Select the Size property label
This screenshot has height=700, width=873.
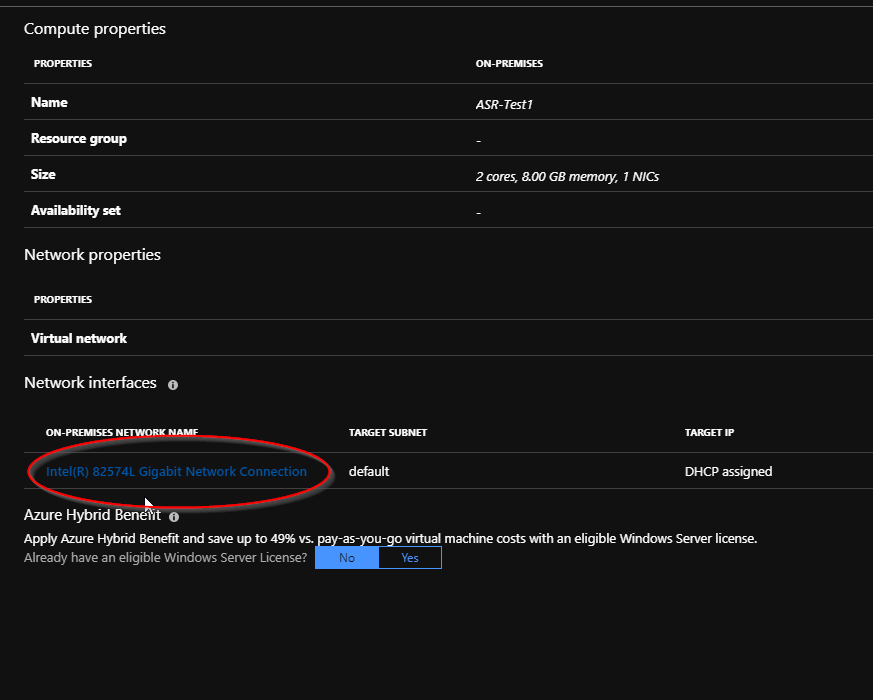coord(43,174)
